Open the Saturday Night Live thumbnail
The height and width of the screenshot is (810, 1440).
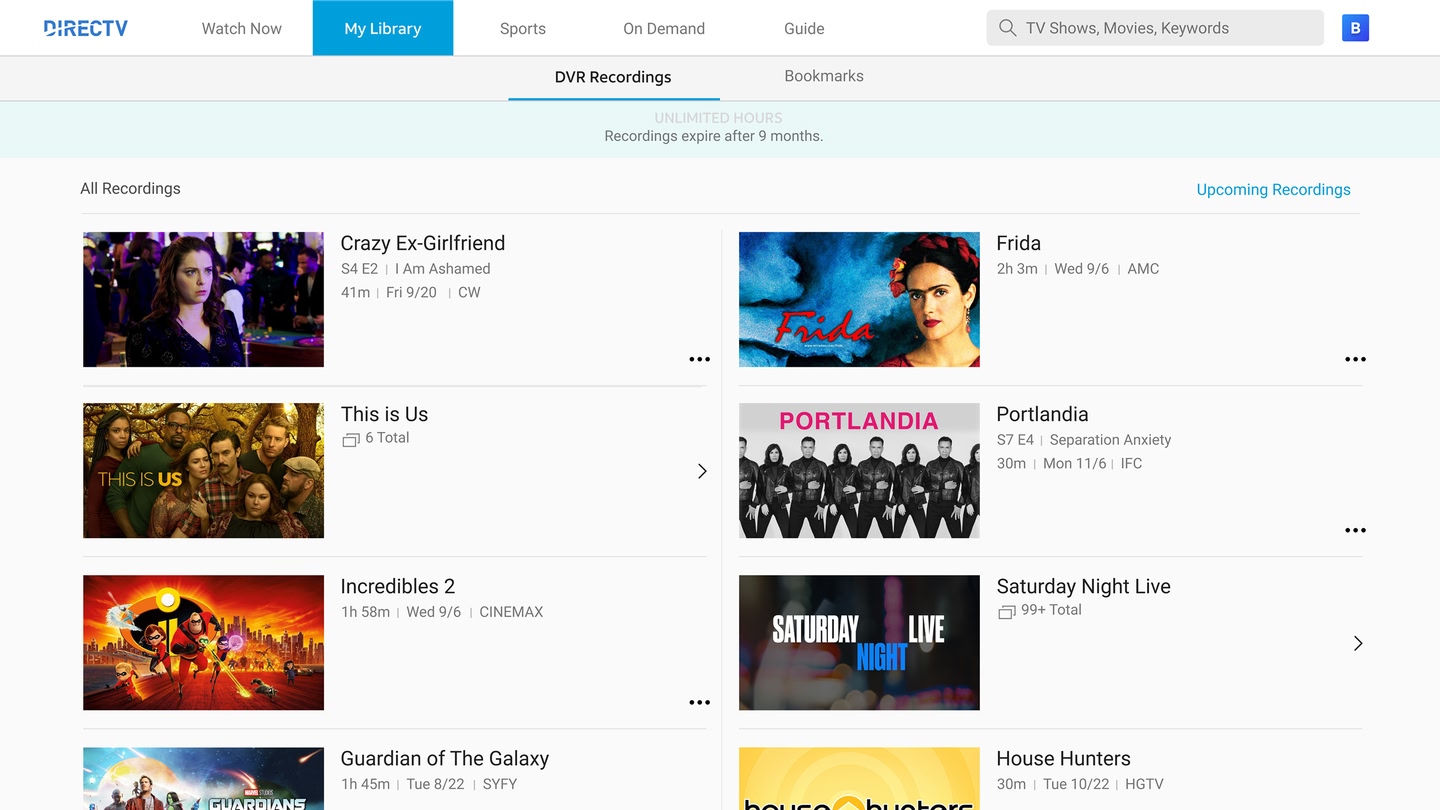click(x=859, y=642)
